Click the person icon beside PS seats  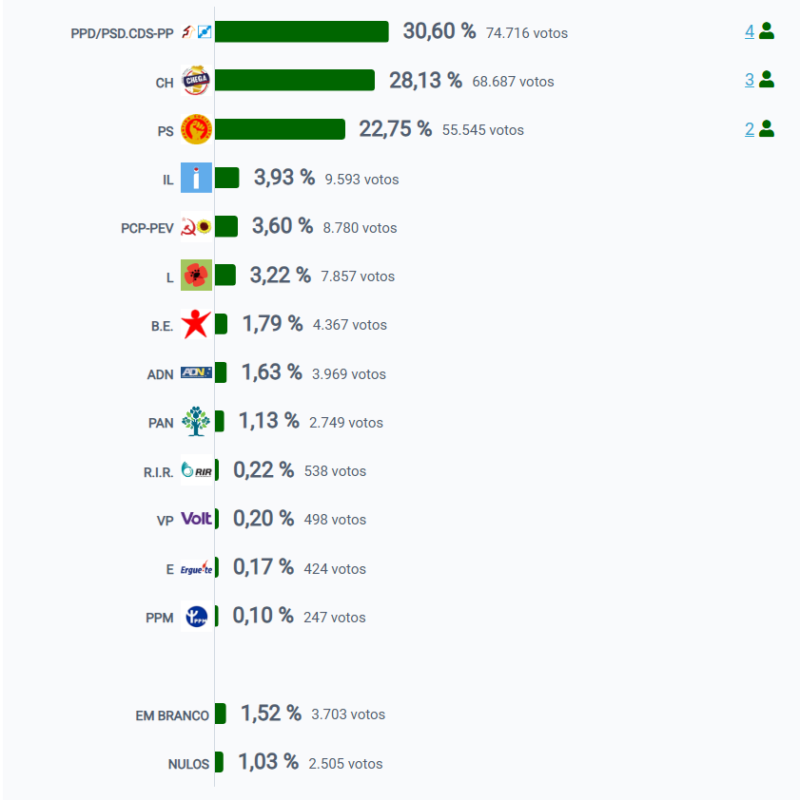pyautogui.click(x=767, y=128)
